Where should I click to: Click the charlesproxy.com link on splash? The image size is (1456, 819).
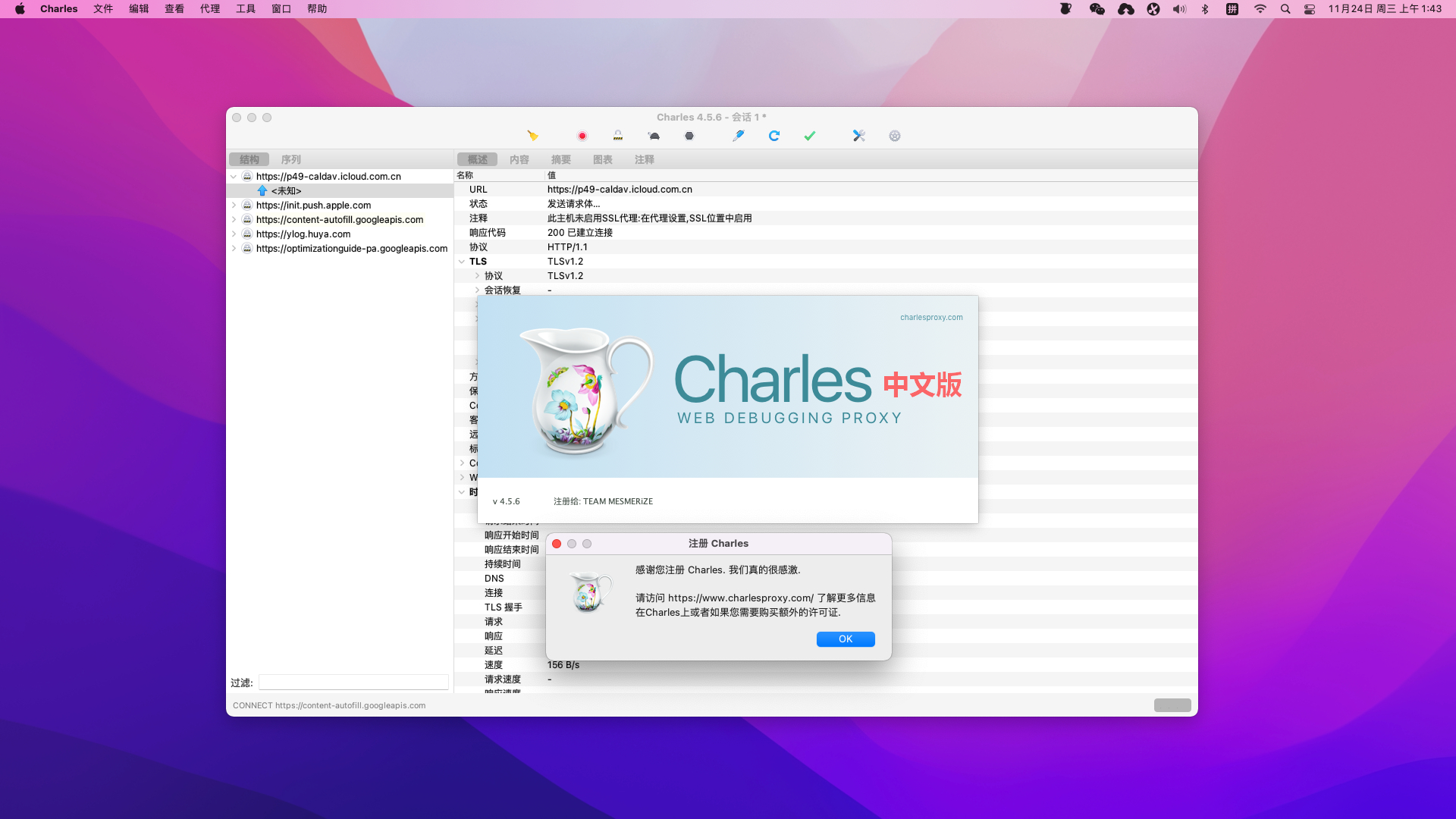coord(931,318)
